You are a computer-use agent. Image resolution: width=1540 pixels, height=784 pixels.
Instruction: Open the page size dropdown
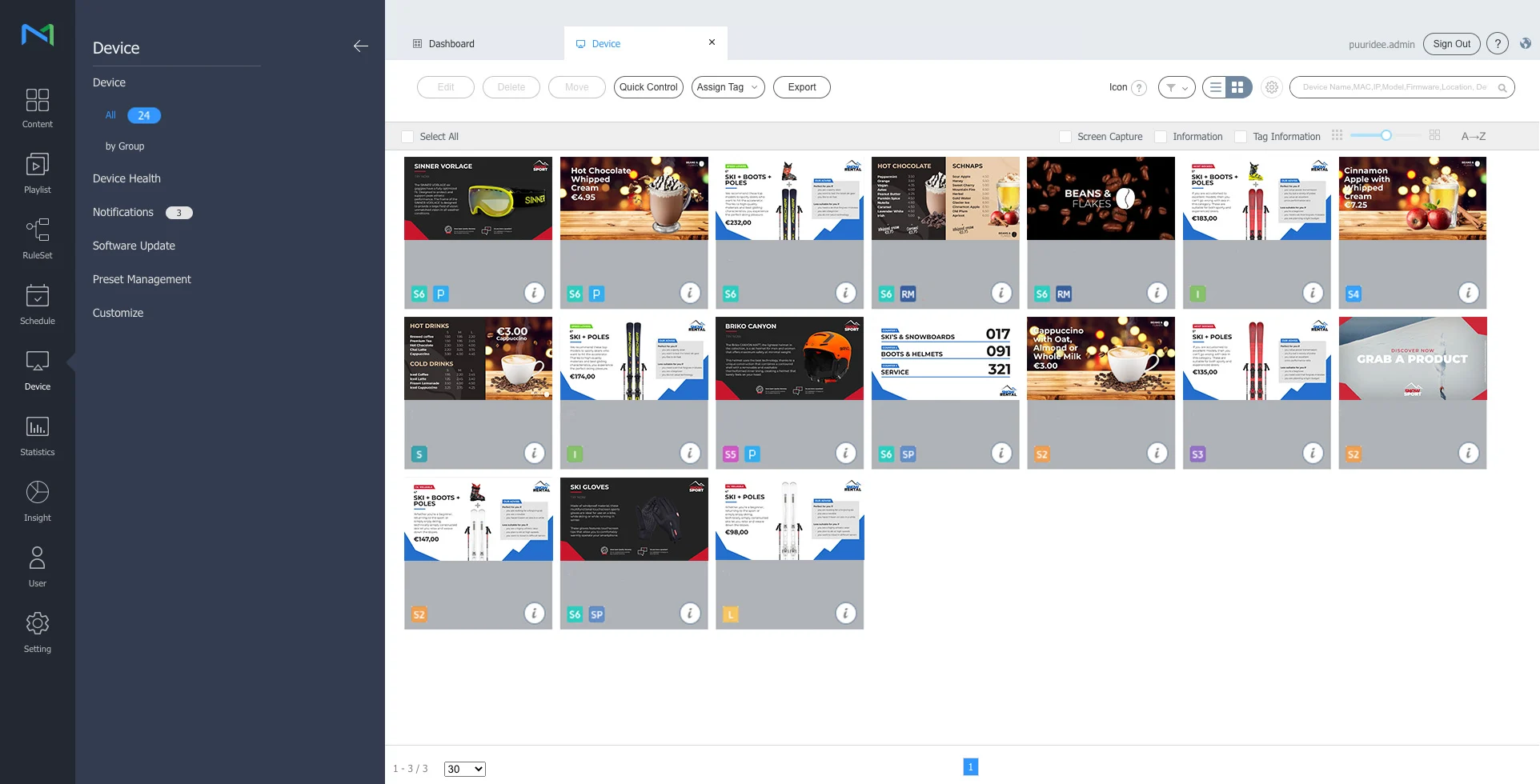pos(465,769)
